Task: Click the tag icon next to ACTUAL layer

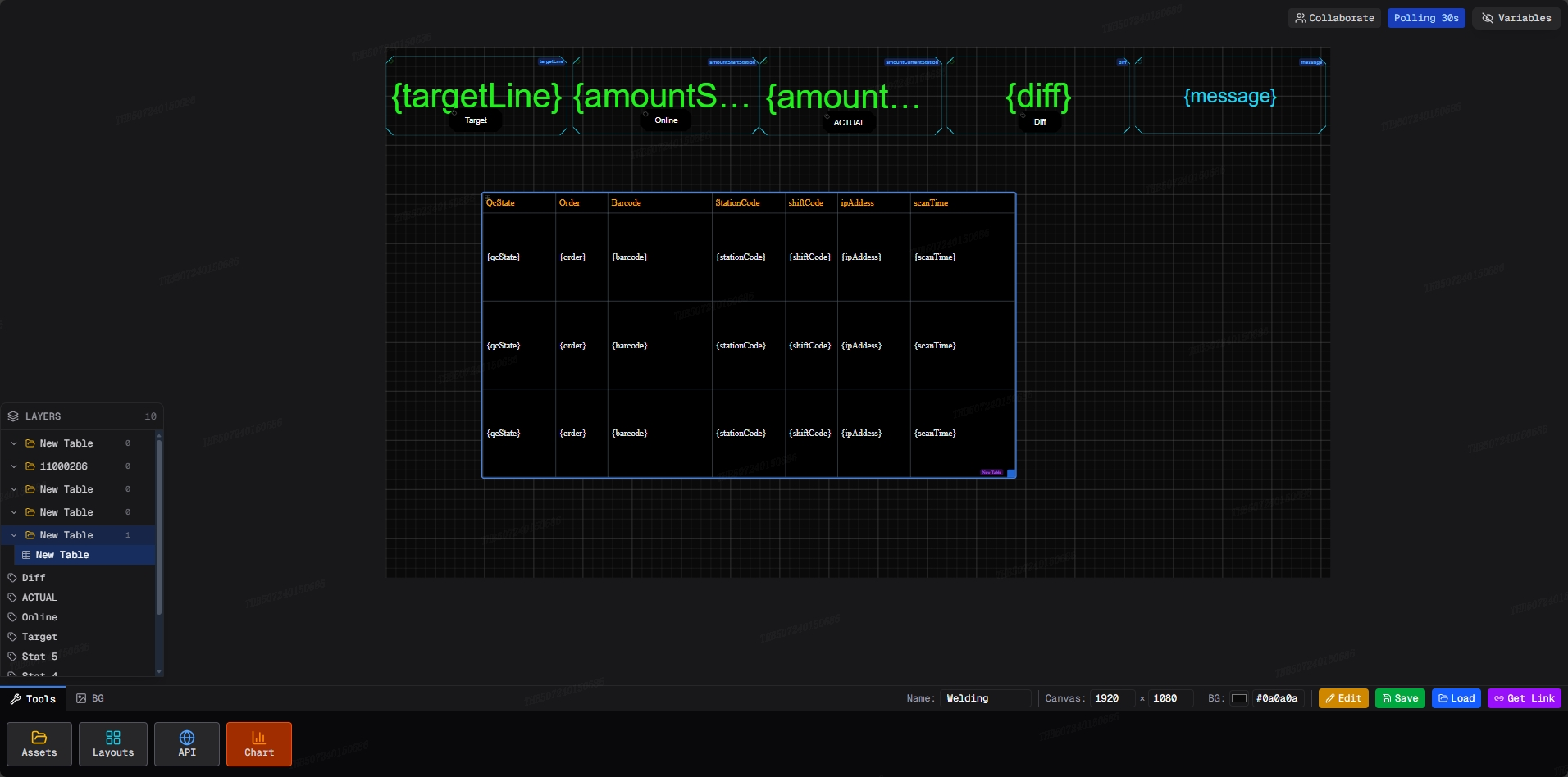Action: (x=12, y=598)
